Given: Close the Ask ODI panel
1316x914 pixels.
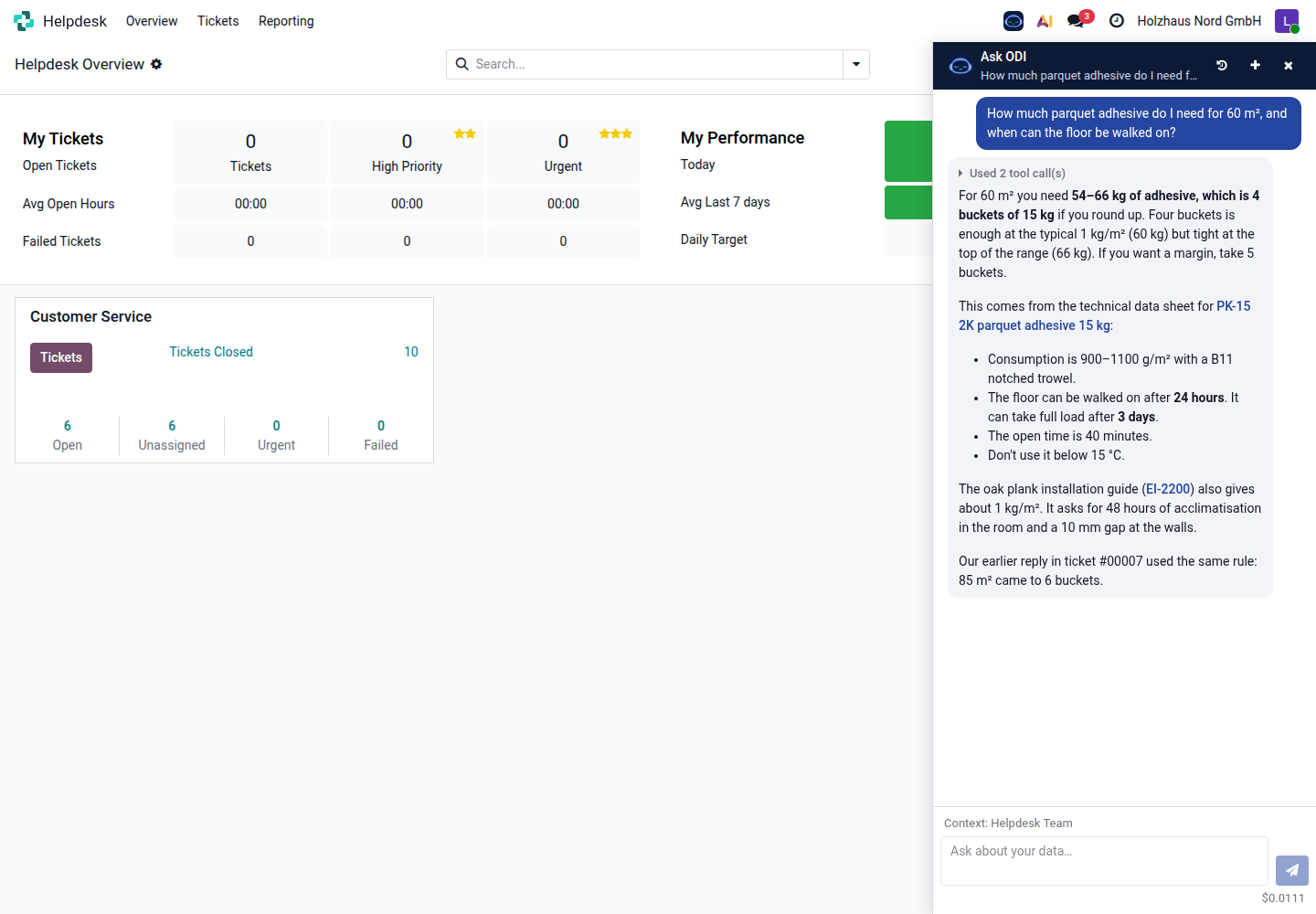Looking at the screenshot, I should coord(1289,66).
